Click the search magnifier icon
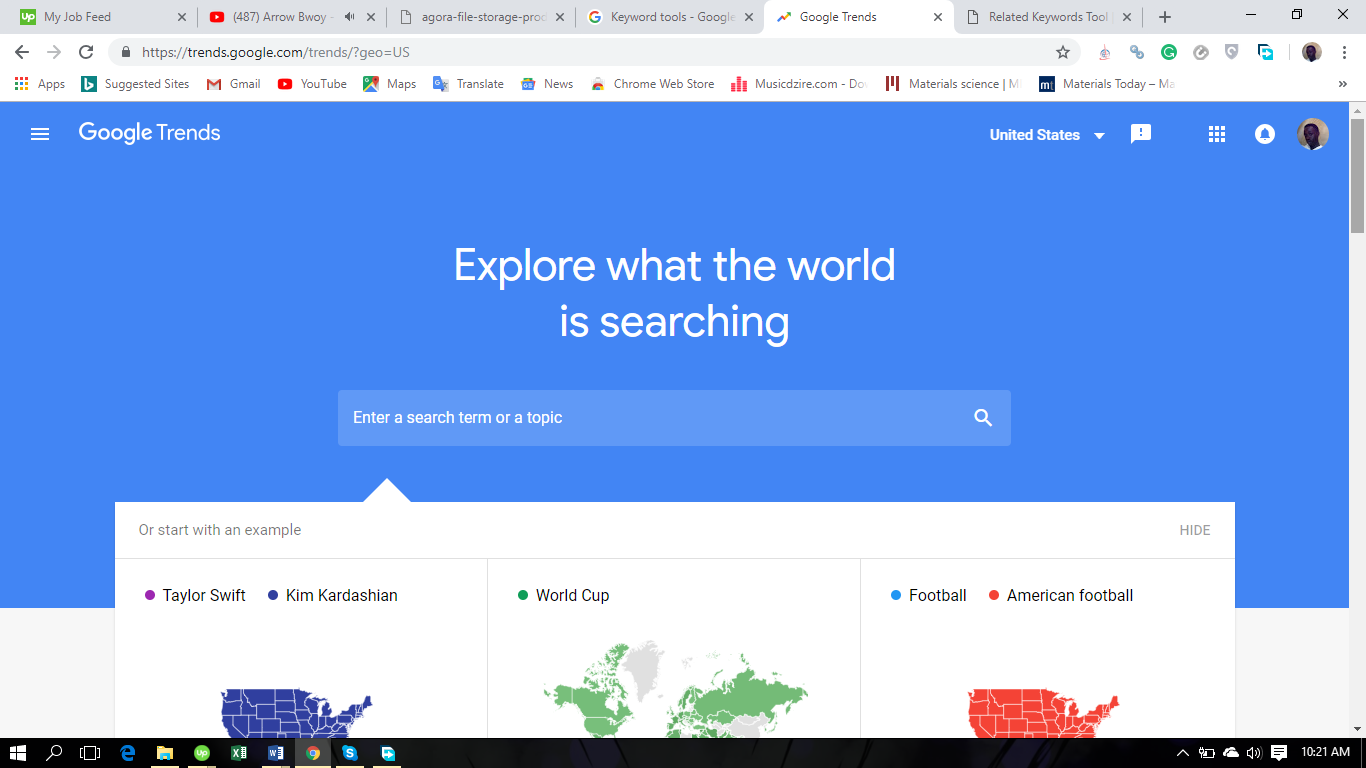The width and height of the screenshot is (1366, 768). 983,418
